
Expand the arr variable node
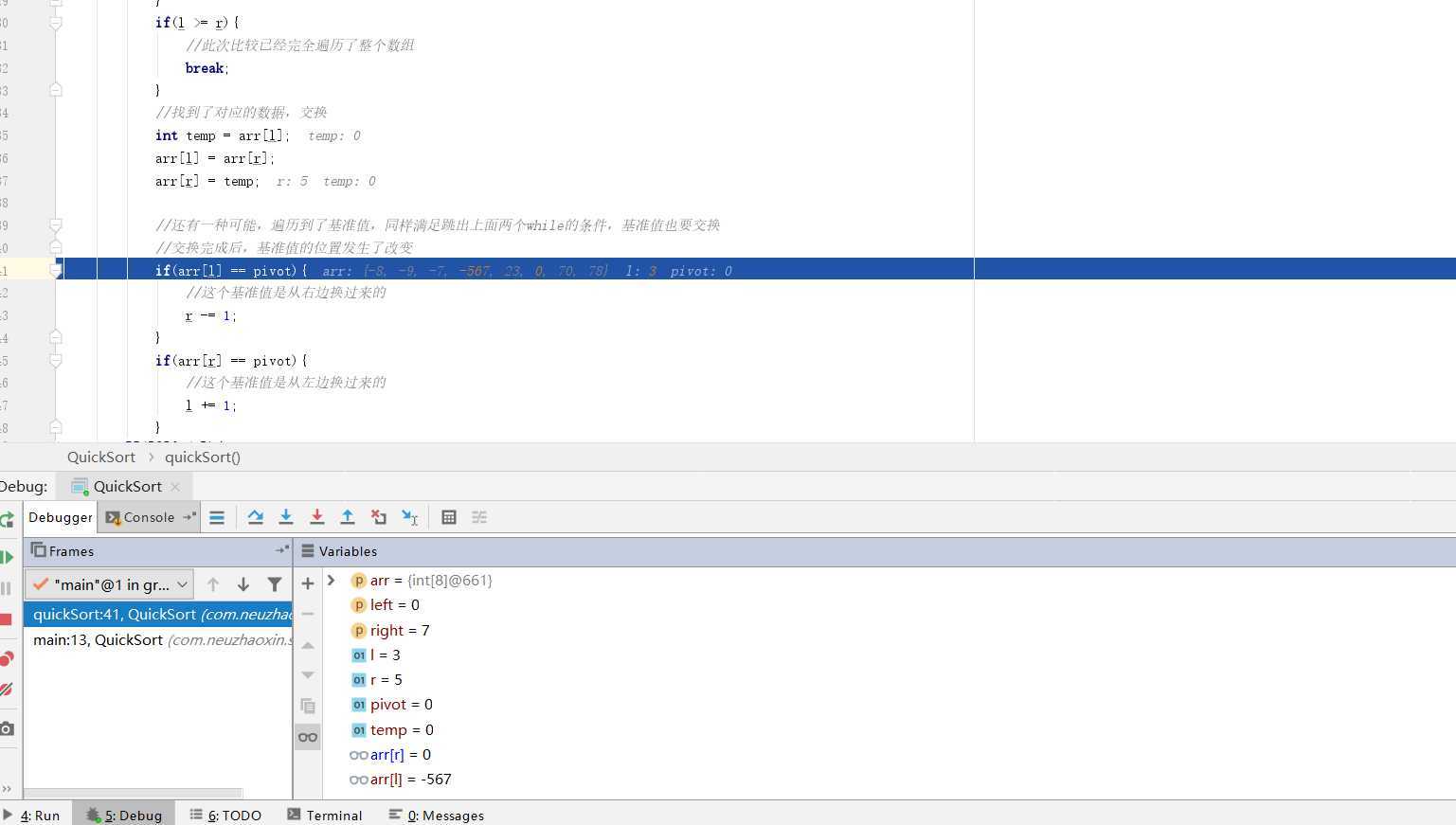pyautogui.click(x=332, y=580)
